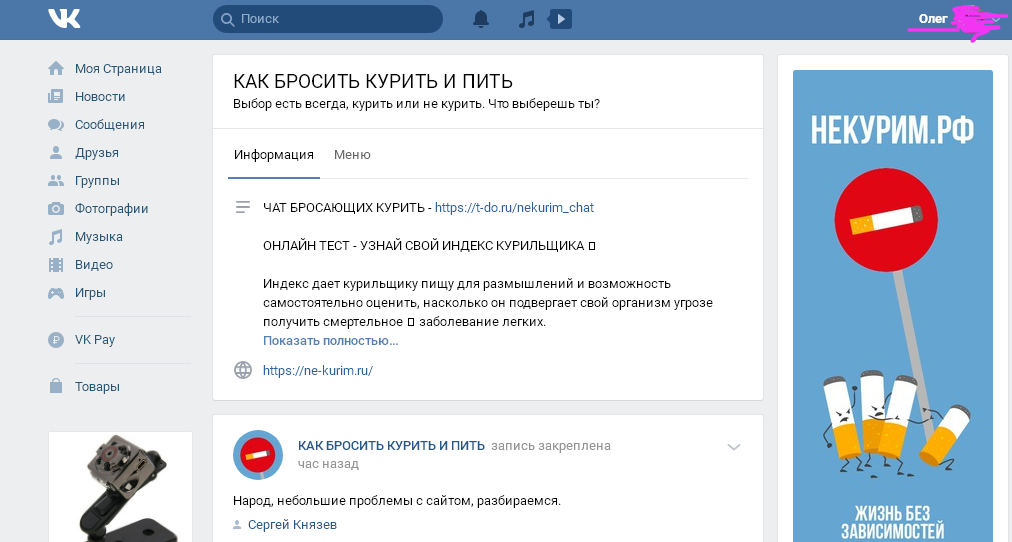Open the notifications bell
The width and height of the screenshot is (1012, 542).
(481, 19)
